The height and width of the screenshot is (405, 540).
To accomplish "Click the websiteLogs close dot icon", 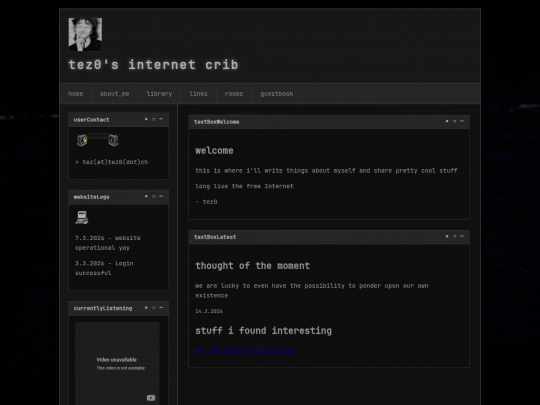I will [x=146, y=196].
